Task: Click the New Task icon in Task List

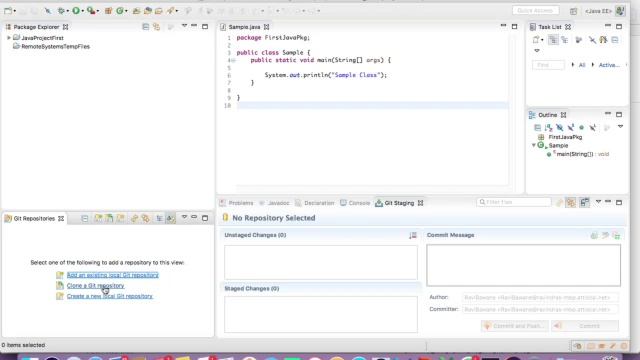Action: pyautogui.click(x=536, y=40)
